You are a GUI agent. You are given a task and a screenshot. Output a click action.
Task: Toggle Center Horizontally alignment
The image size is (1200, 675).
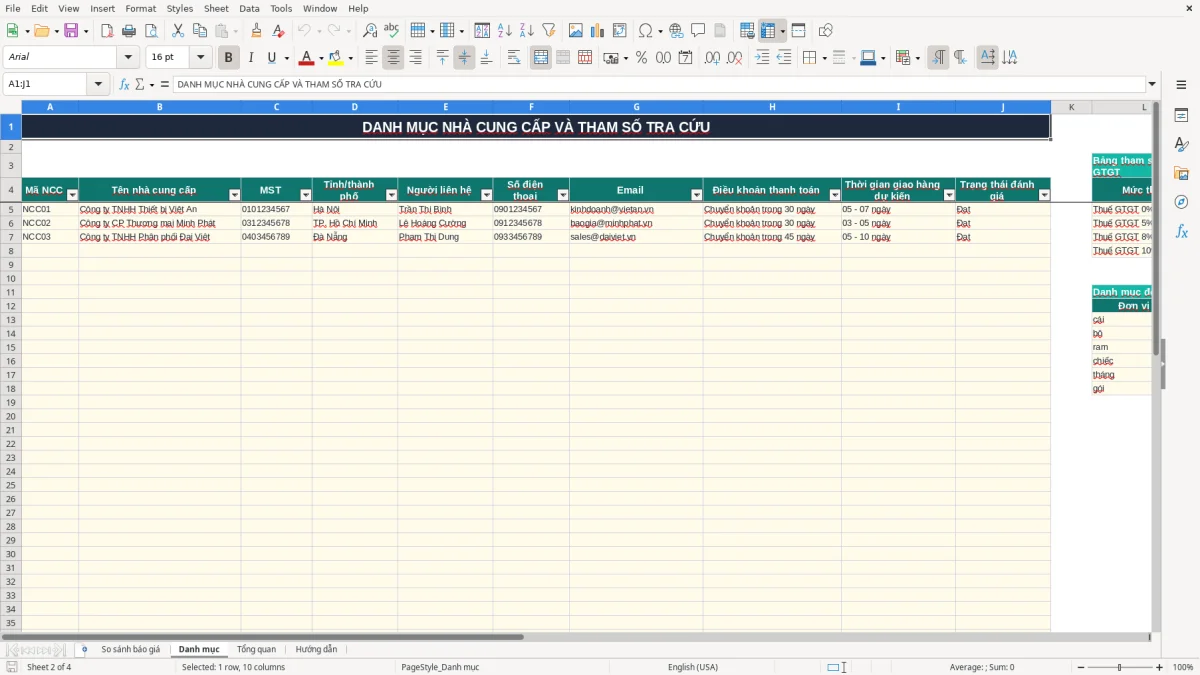pos(393,58)
